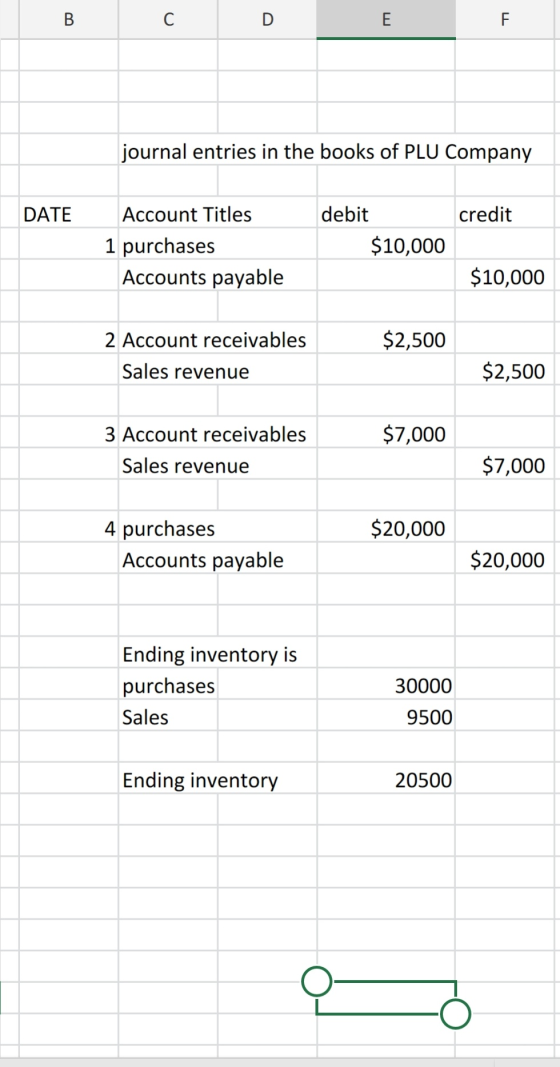Select the cell containing 9500
The image size is (560, 1067).
pyautogui.click(x=386, y=717)
